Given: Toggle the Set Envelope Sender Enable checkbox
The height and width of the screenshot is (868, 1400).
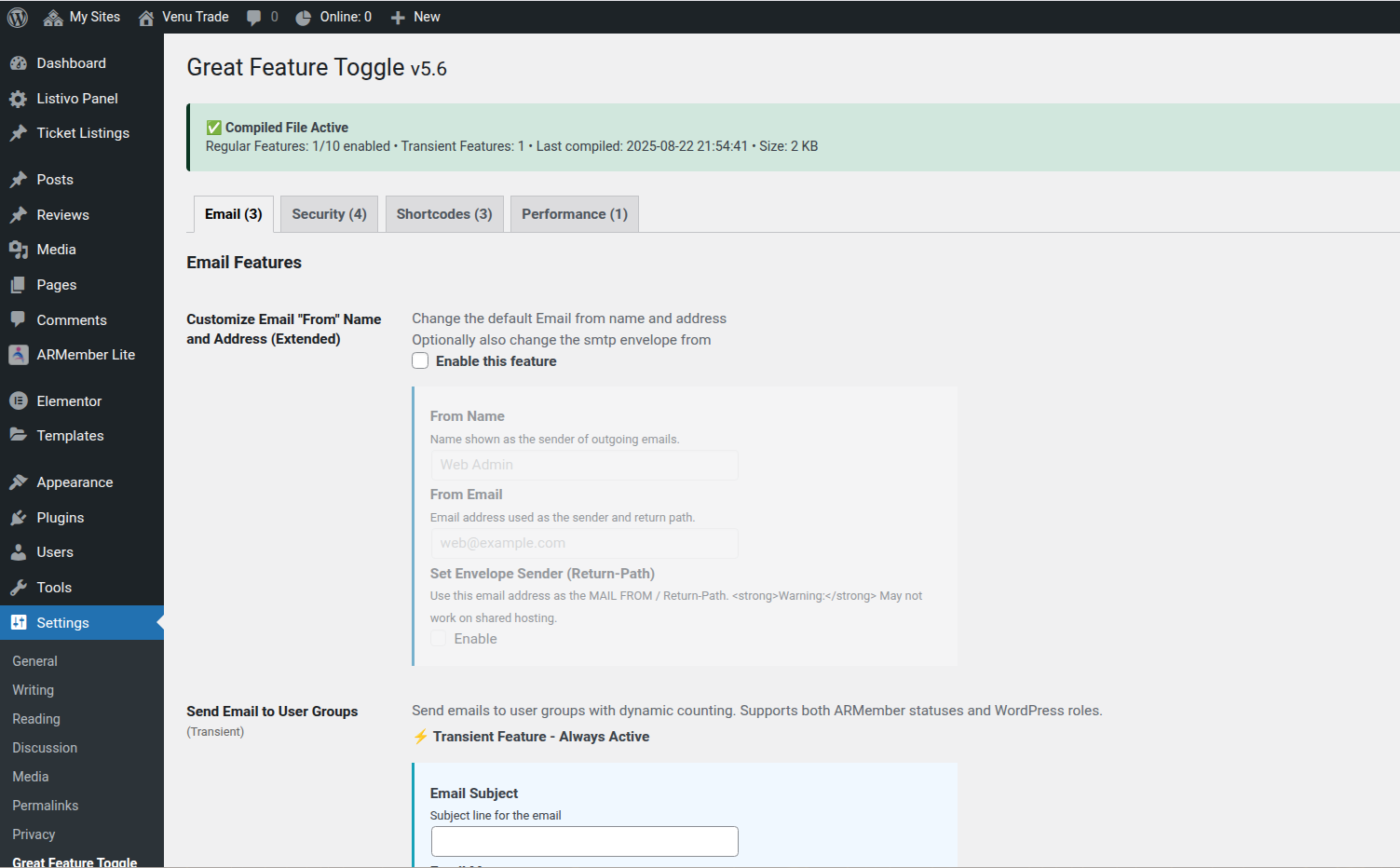Looking at the screenshot, I should coord(439,639).
